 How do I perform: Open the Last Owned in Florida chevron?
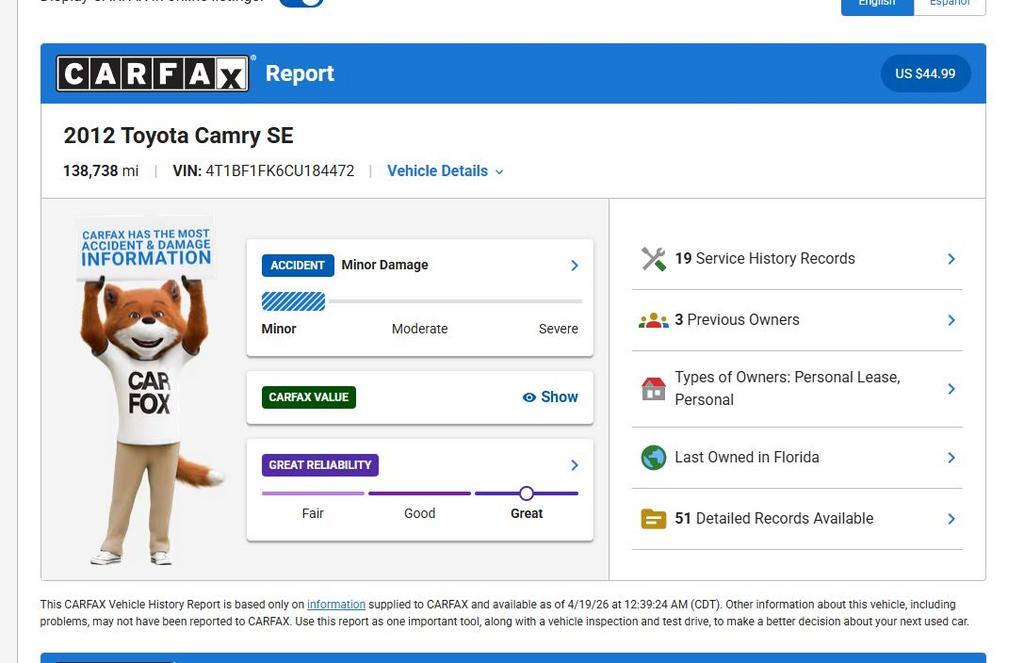[x=952, y=457]
